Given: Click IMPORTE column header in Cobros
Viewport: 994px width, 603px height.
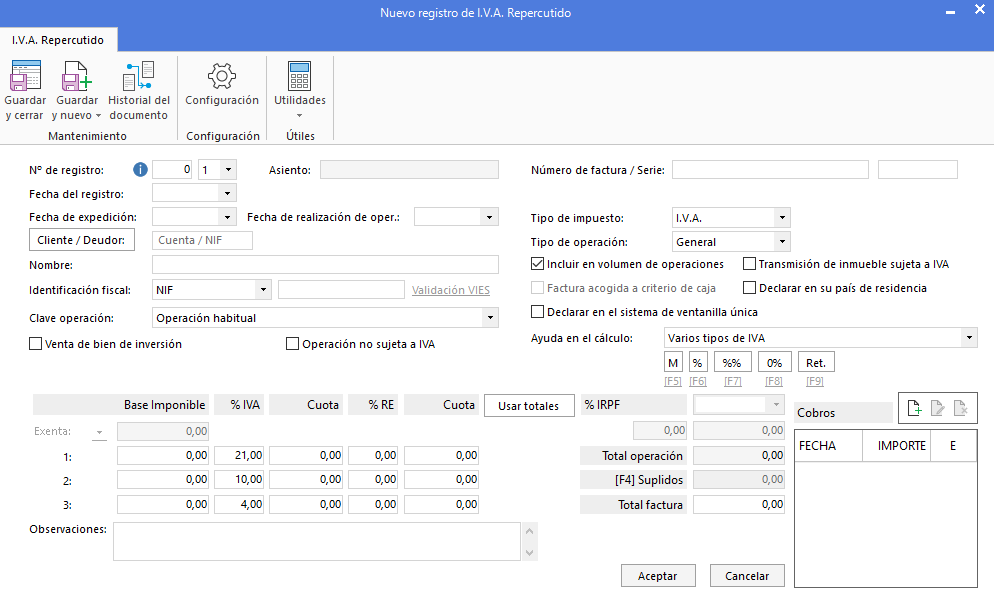Looking at the screenshot, I should pyautogui.click(x=896, y=446).
